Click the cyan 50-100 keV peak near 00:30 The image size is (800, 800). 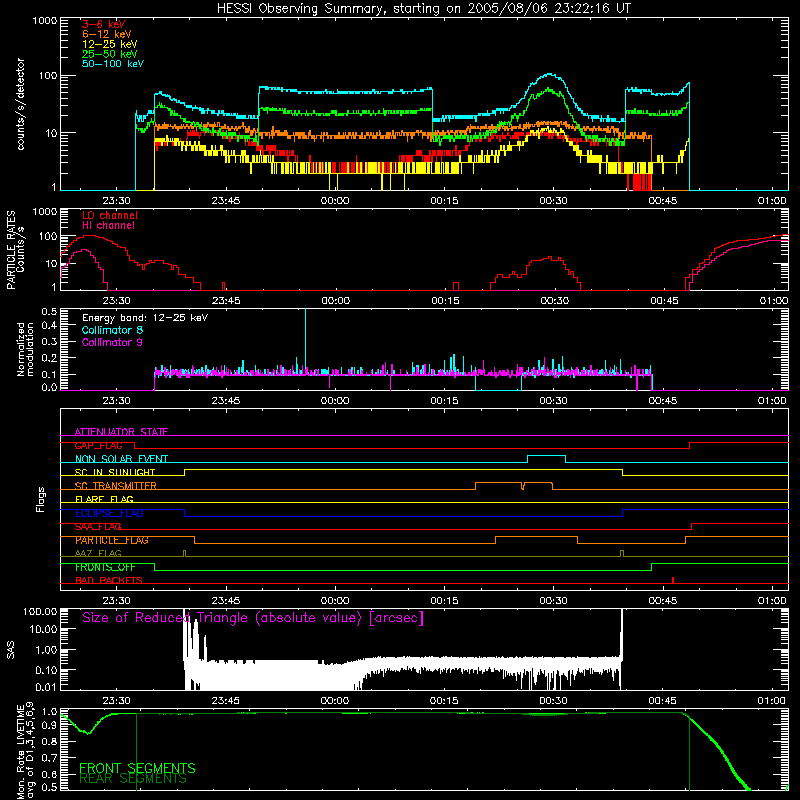[x=549, y=74]
